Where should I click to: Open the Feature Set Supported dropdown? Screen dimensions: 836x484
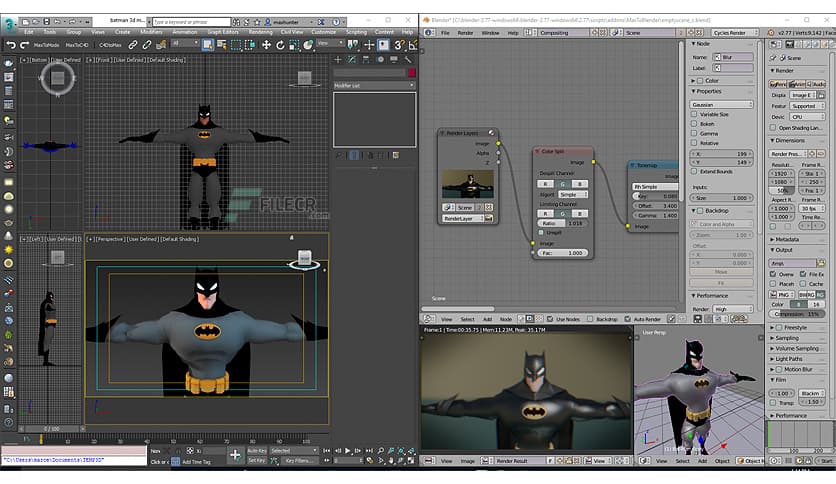pyautogui.click(x=807, y=106)
